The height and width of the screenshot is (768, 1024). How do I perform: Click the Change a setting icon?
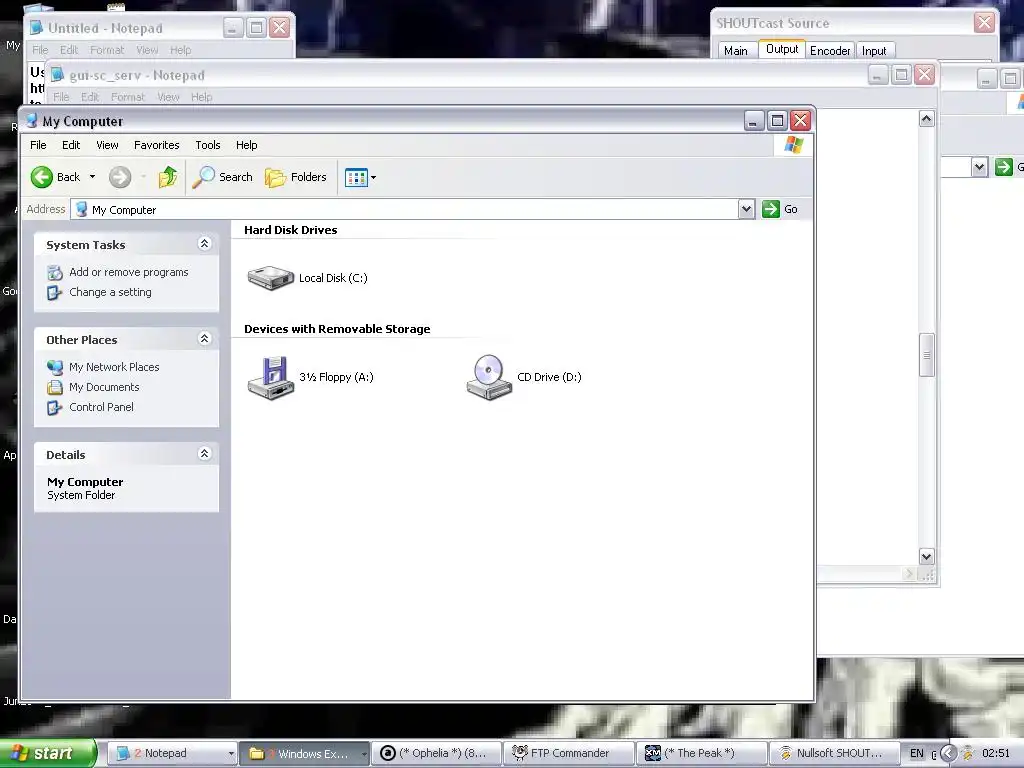tap(54, 293)
